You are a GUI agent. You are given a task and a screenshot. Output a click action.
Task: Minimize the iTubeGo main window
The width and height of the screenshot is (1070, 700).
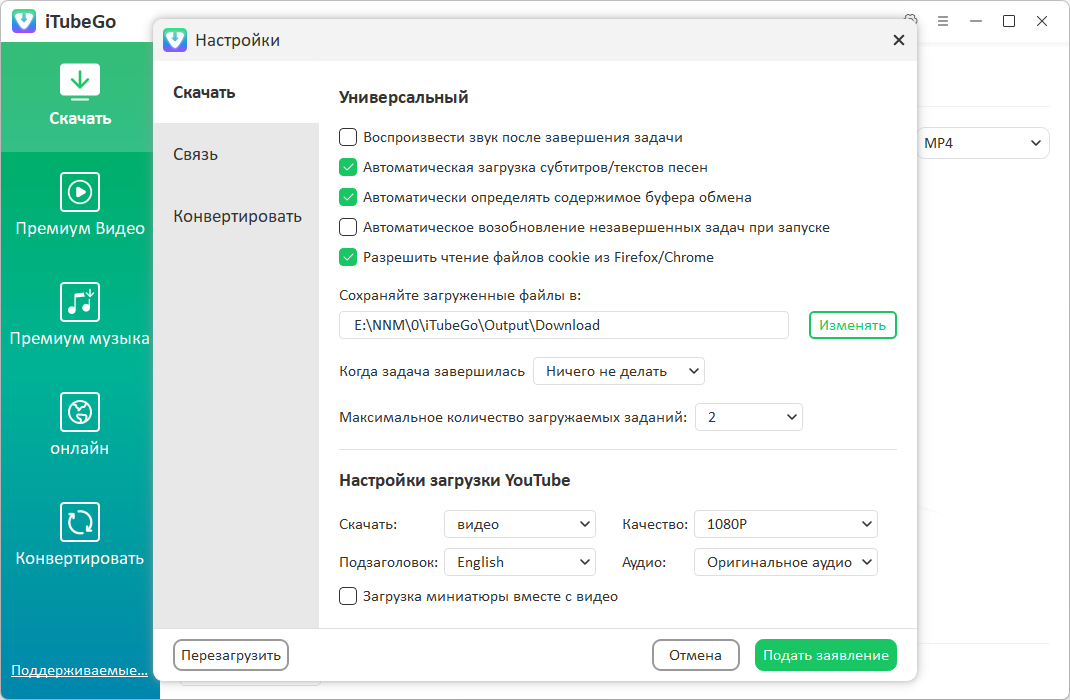tap(976, 21)
